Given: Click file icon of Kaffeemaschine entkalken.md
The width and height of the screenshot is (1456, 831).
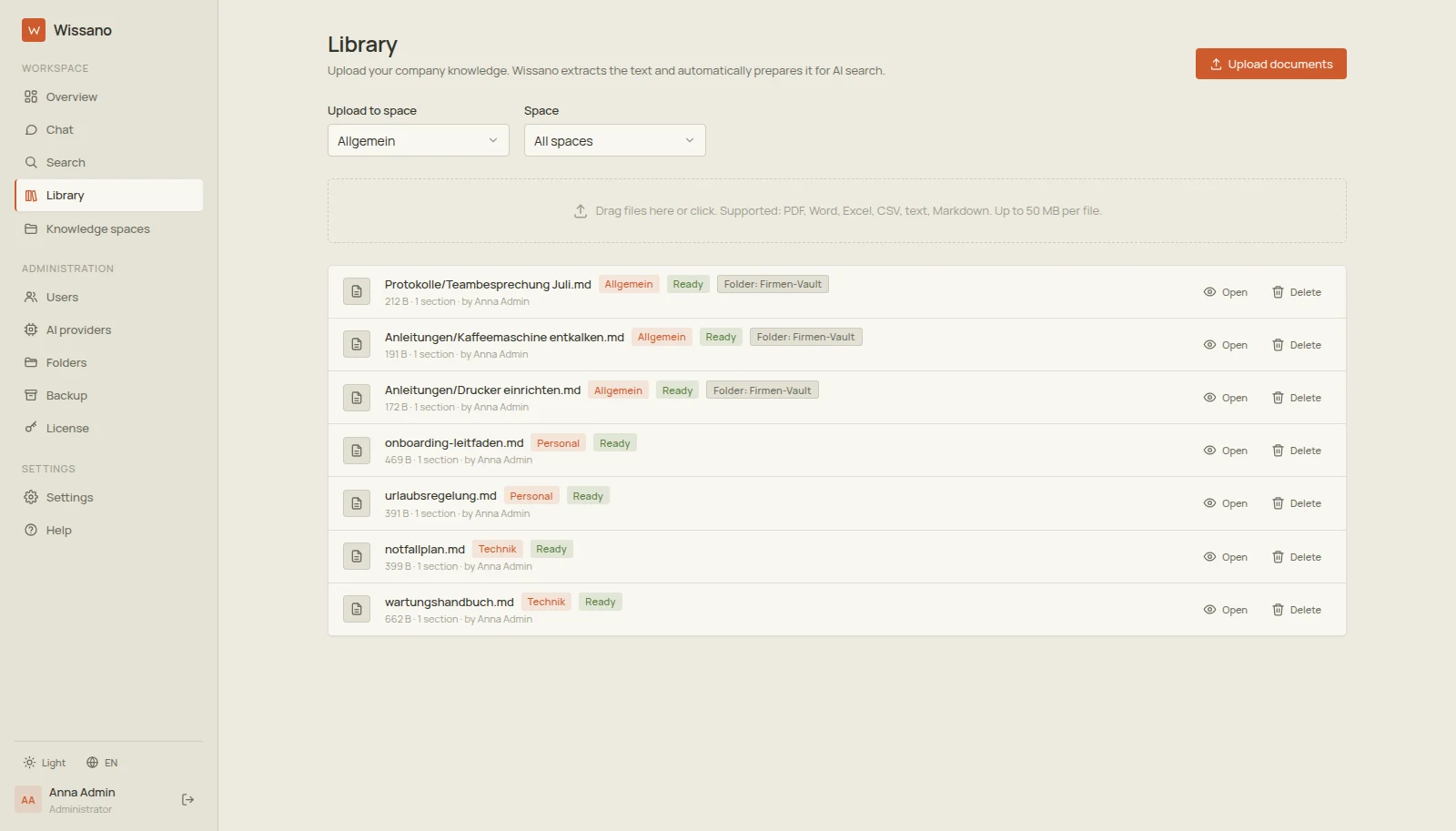Looking at the screenshot, I should (x=357, y=344).
